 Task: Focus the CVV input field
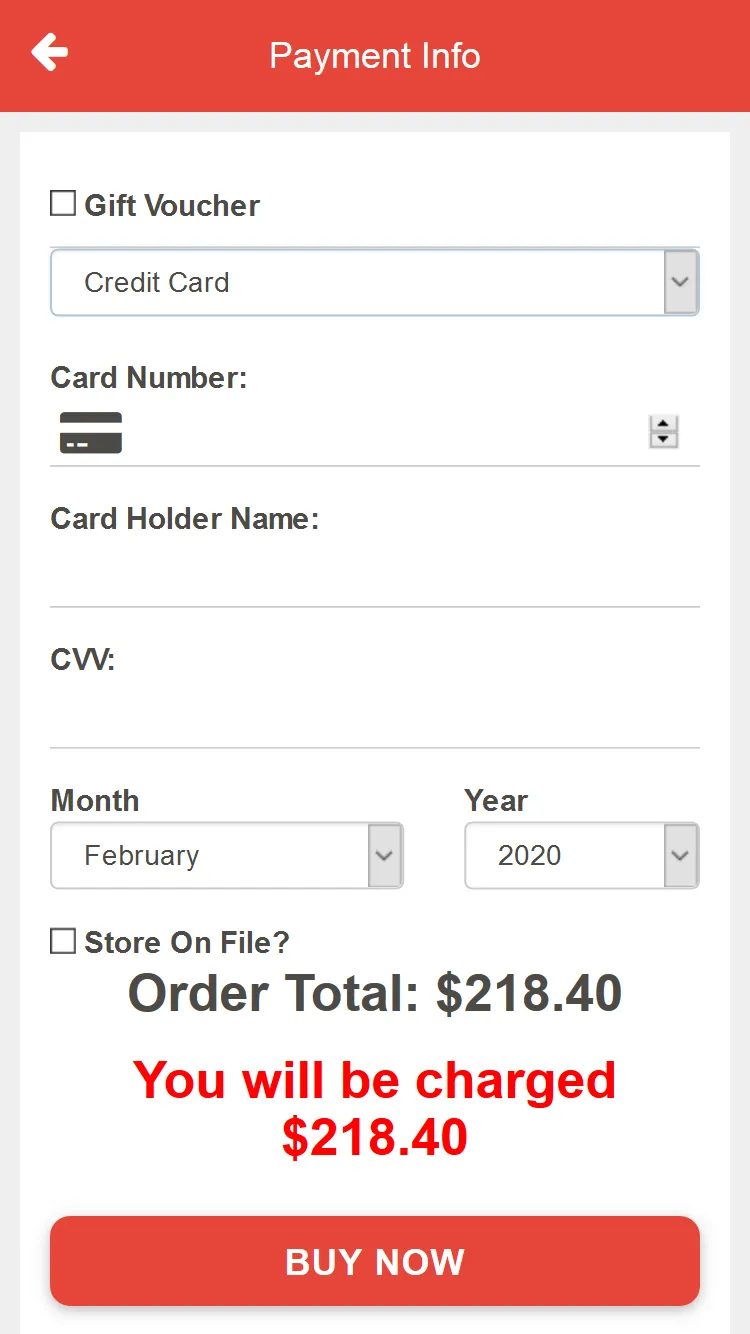click(x=375, y=714)
